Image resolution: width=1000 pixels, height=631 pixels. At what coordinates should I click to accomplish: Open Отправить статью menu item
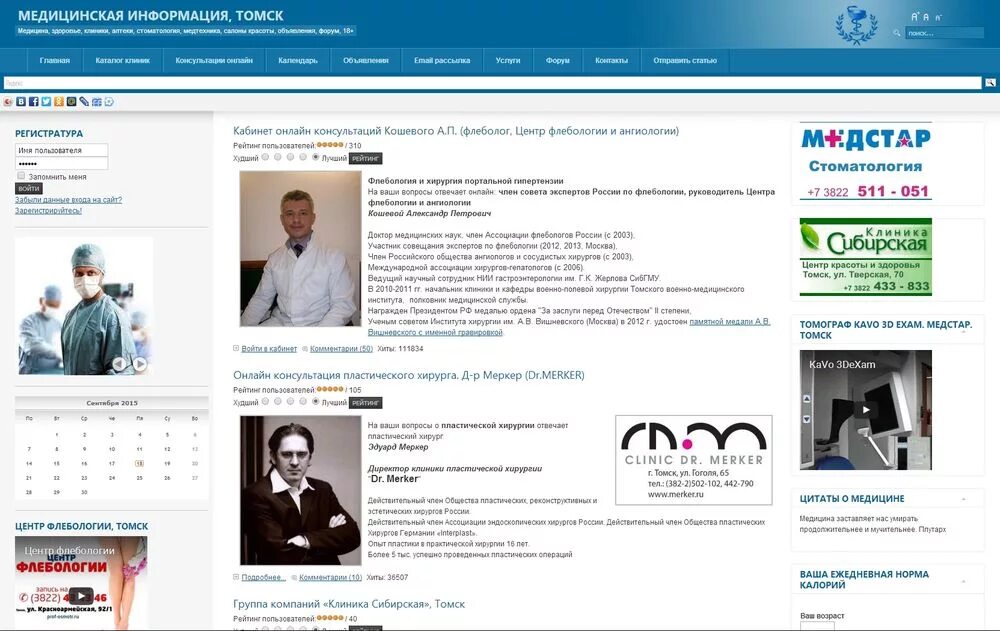click(685, 61)
